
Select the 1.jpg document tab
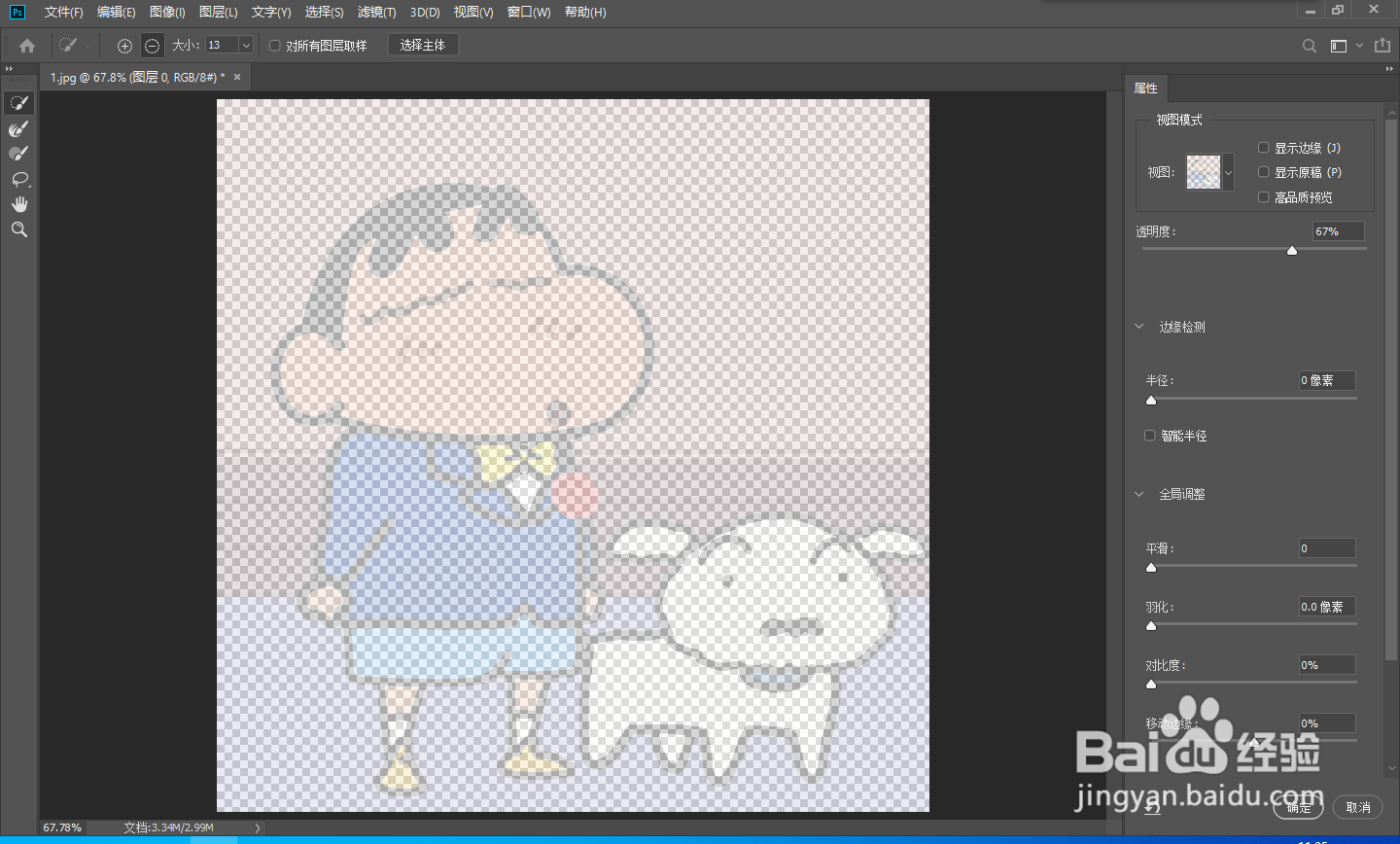coord(138,77)
